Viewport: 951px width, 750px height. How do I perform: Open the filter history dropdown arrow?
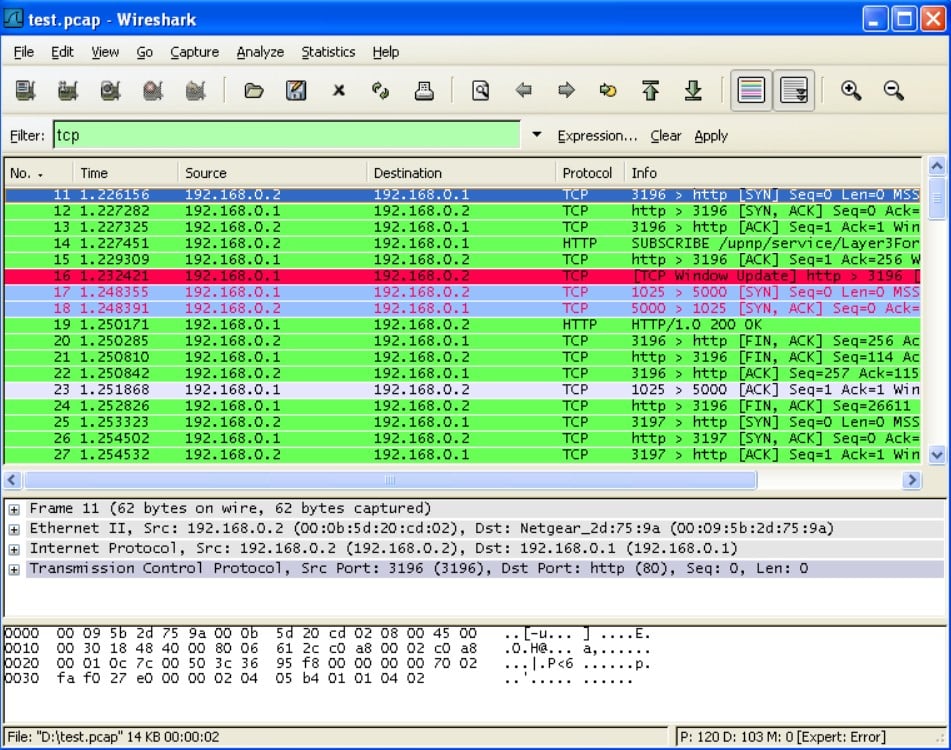tap(537, 135)
